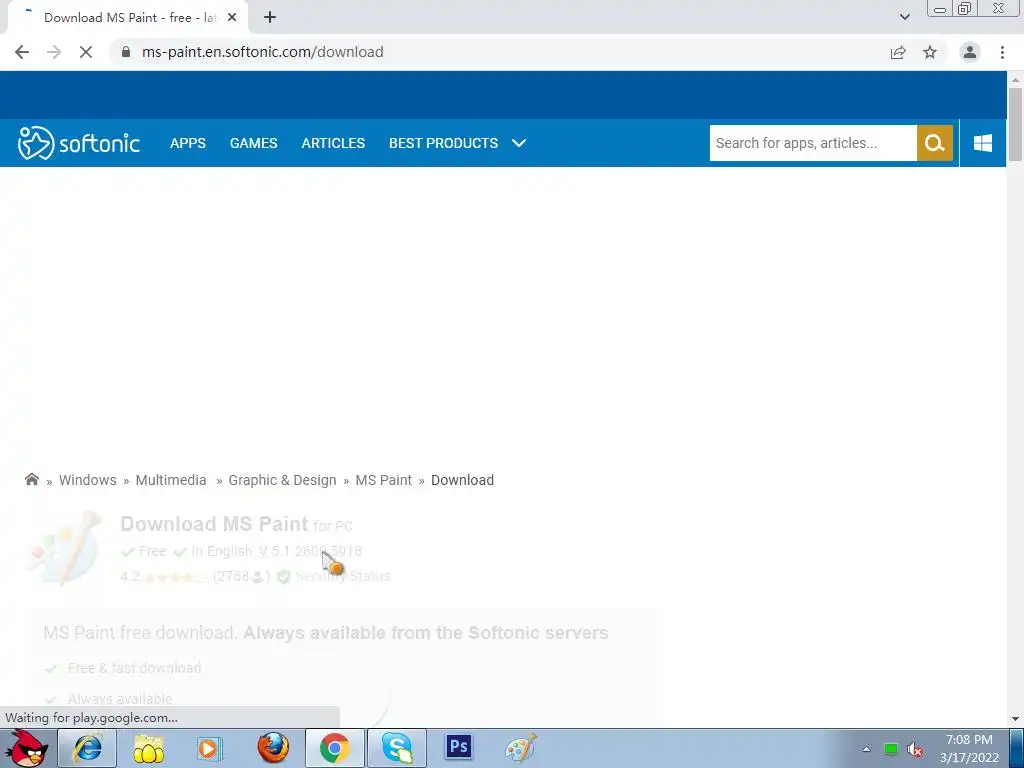Close the Download MS Paint tab

(232, 18)
